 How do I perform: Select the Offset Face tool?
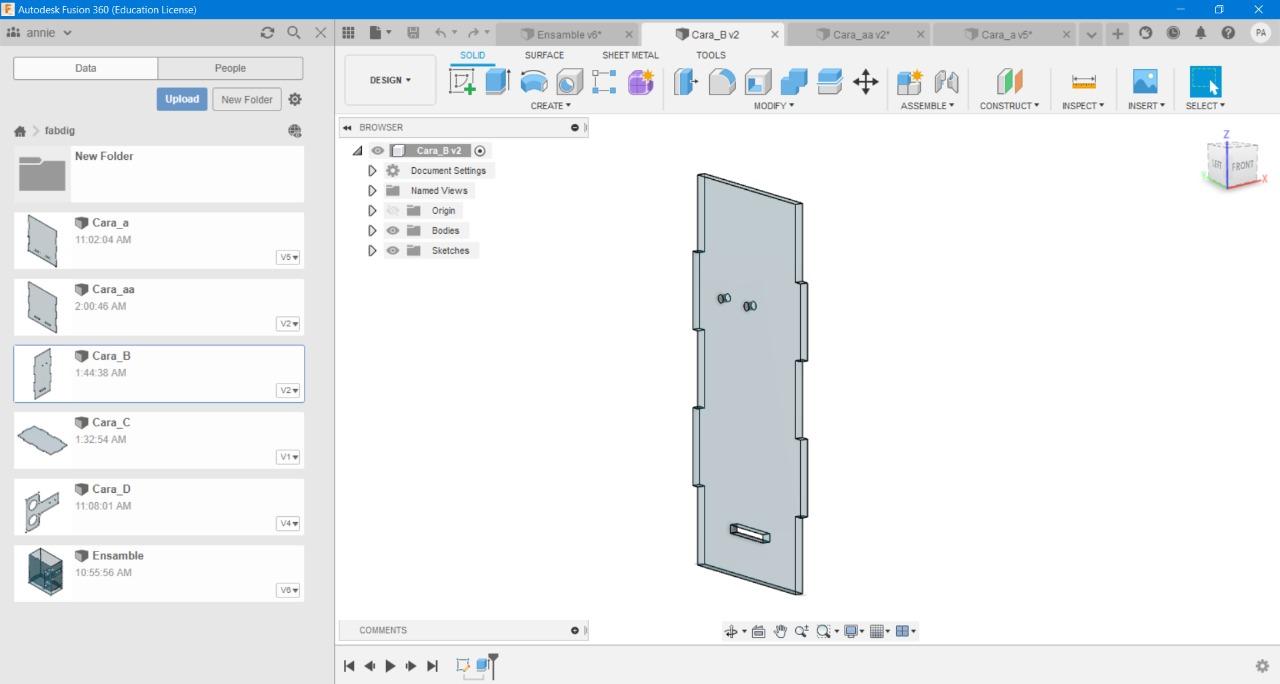point(830,82)
